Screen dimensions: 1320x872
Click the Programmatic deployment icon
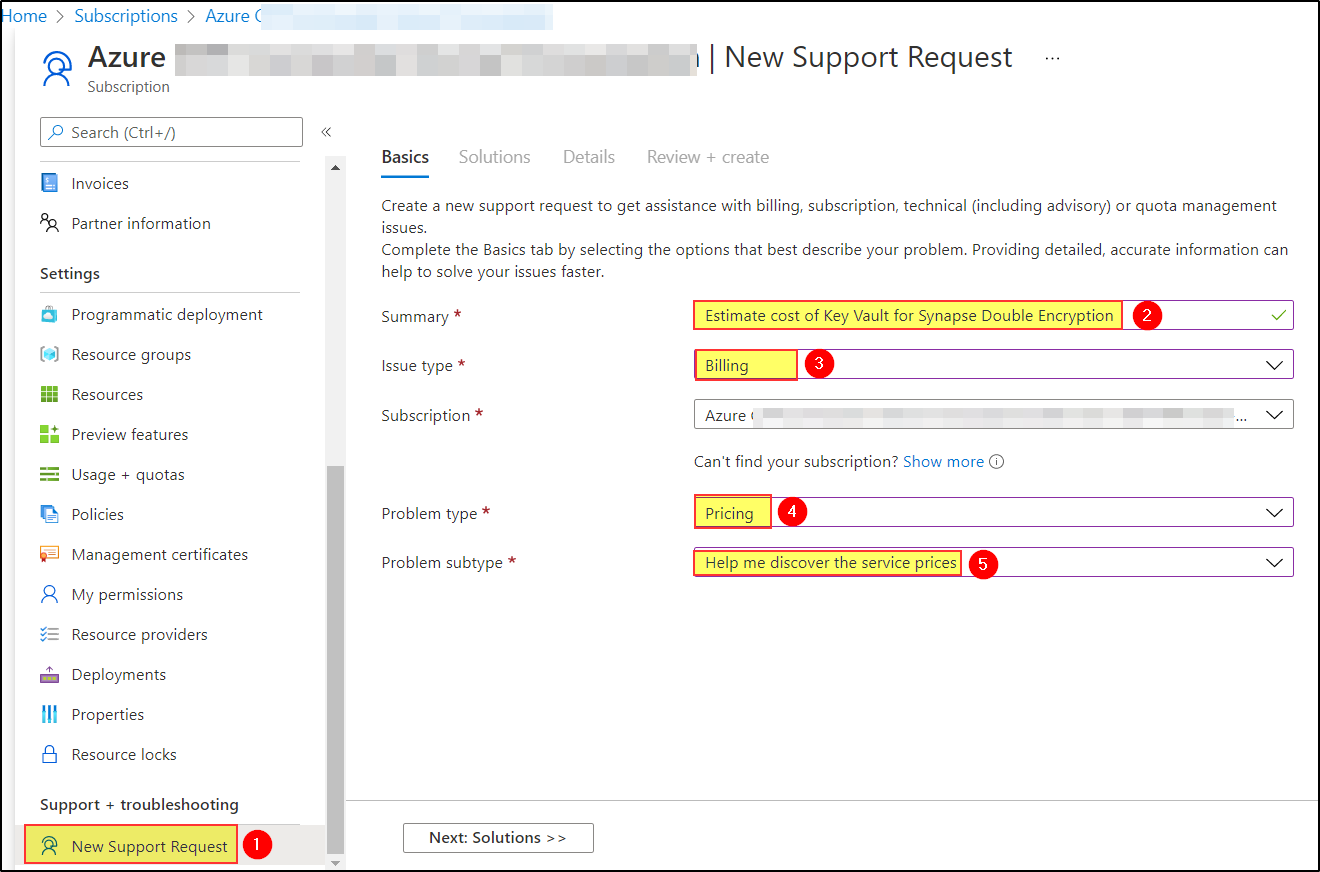[49, 314]
